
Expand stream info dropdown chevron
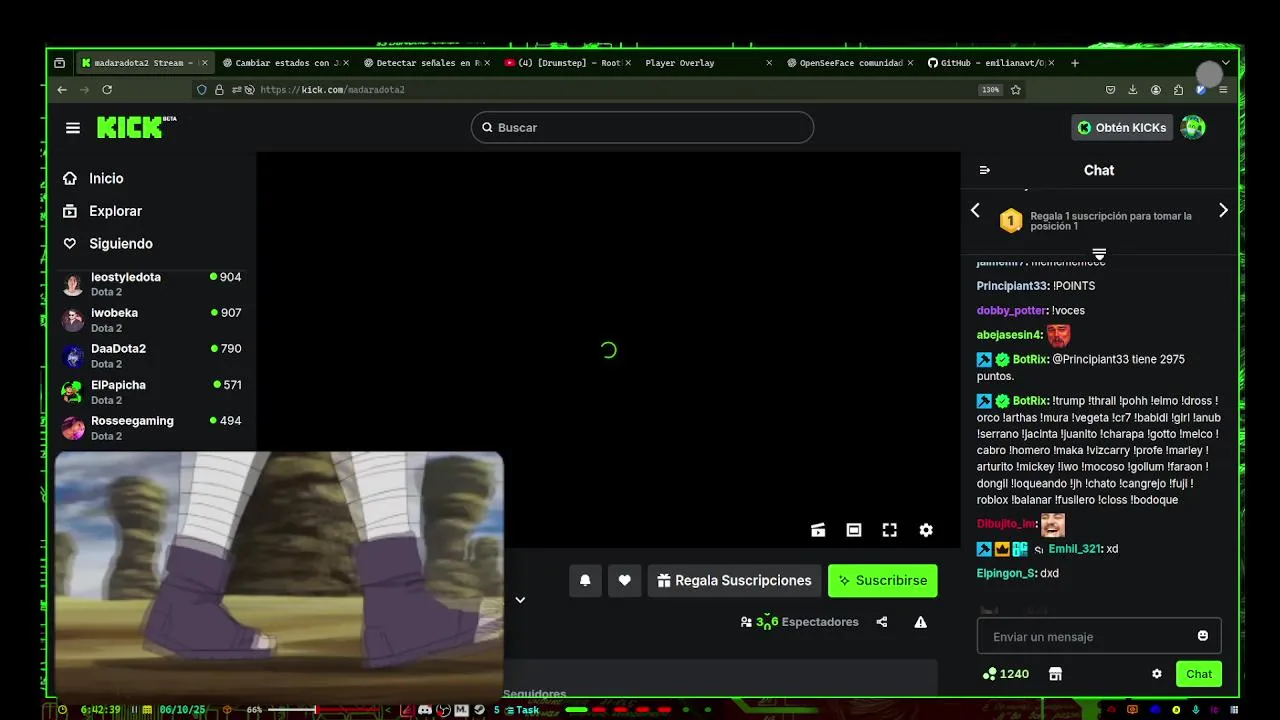click(520, 600)
